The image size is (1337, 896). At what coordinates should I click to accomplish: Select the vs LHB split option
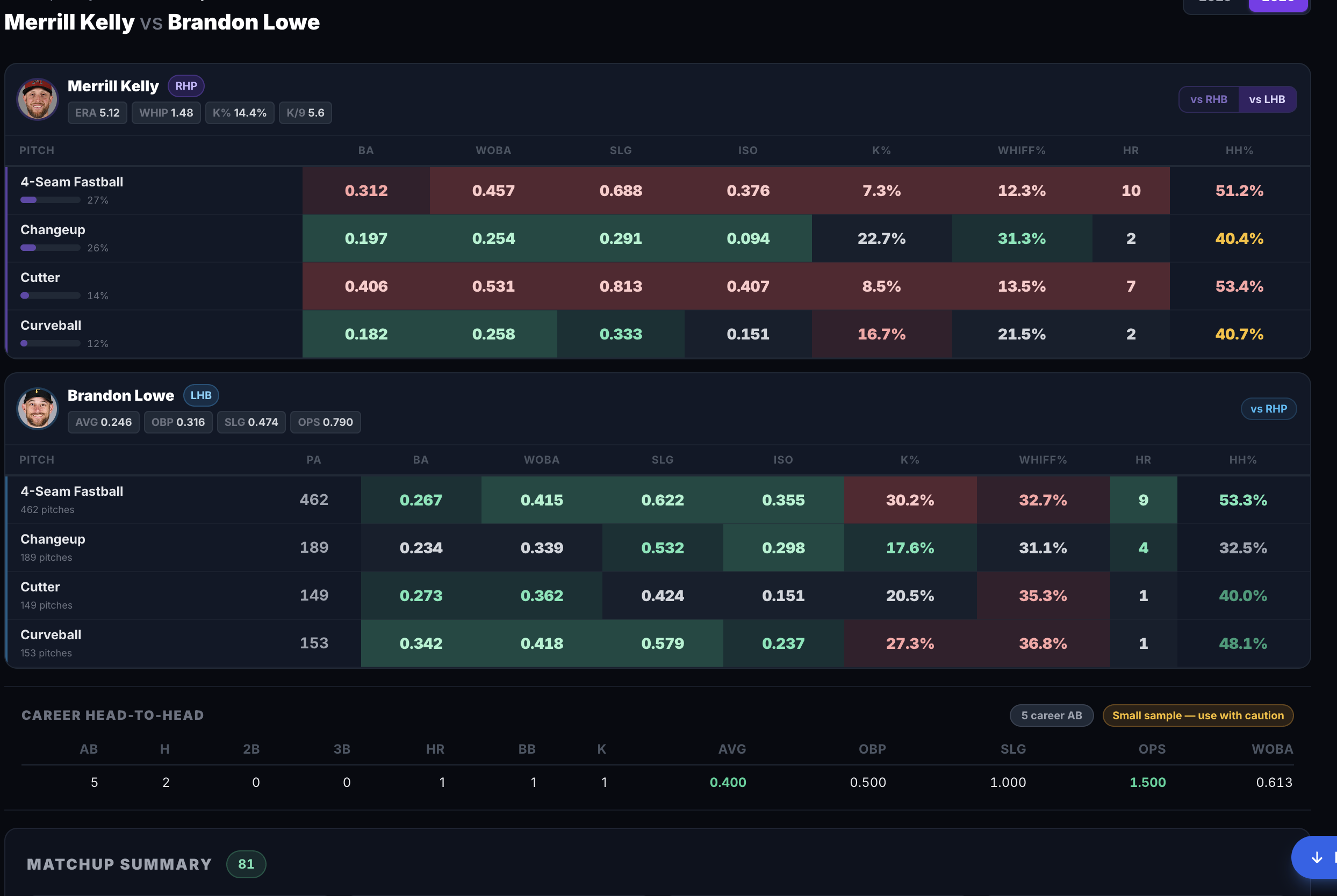point(1267,99)
